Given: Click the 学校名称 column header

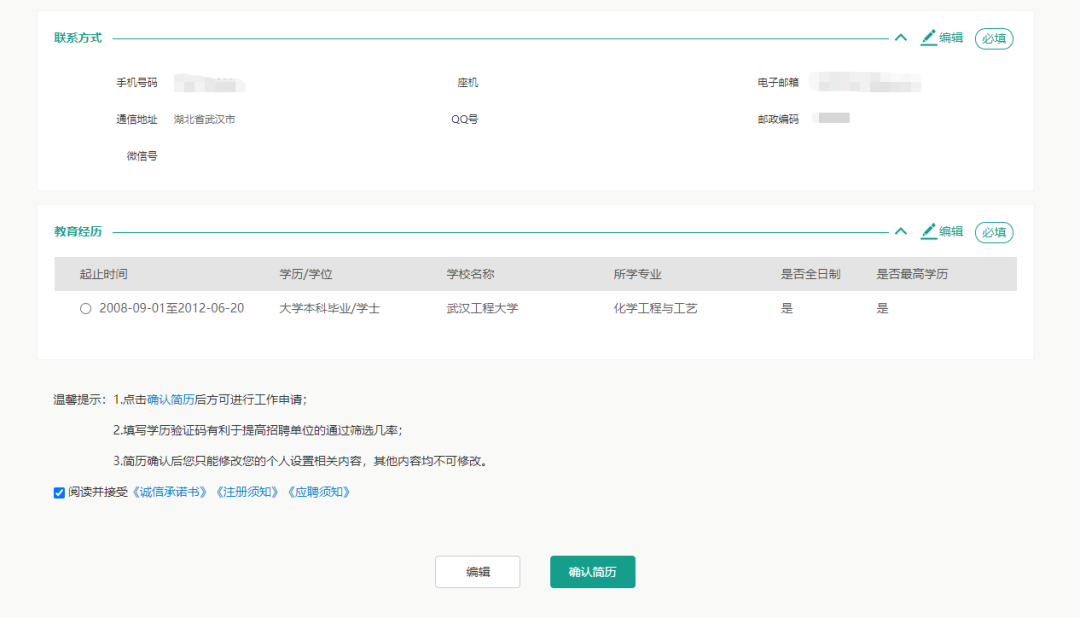Looking at the screenshot, I should tap(470, 274).
